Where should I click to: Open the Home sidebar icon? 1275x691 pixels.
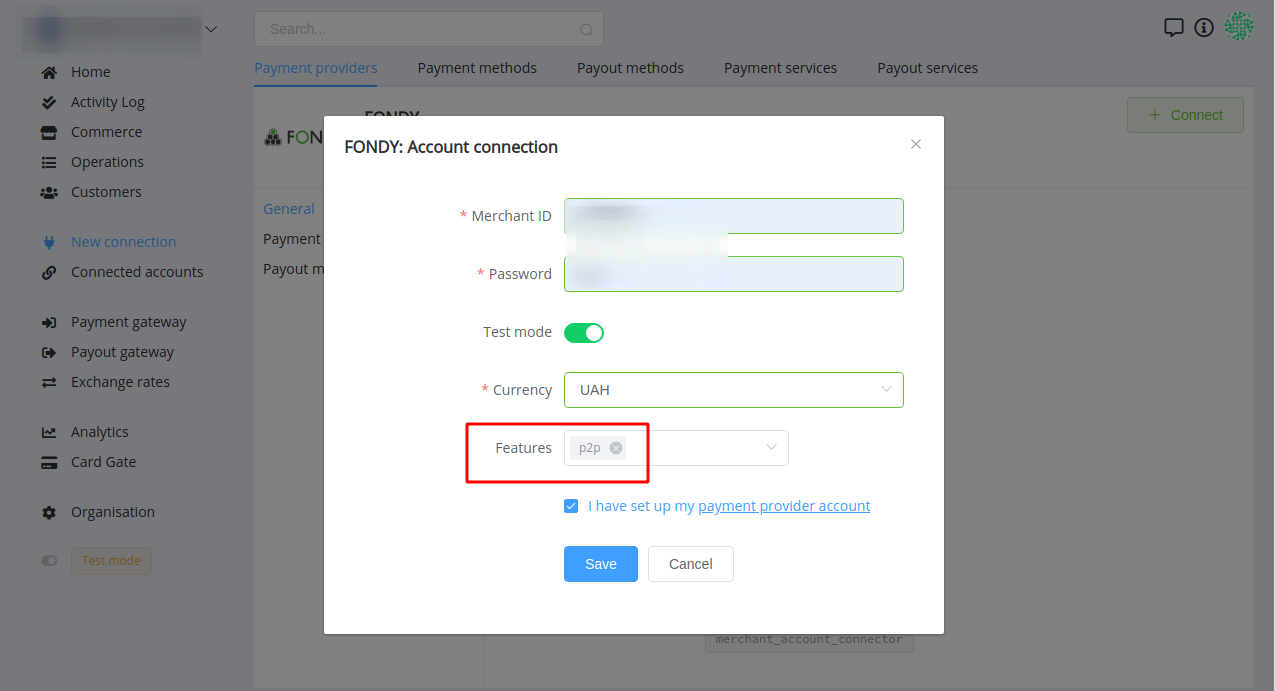[48, 72]
